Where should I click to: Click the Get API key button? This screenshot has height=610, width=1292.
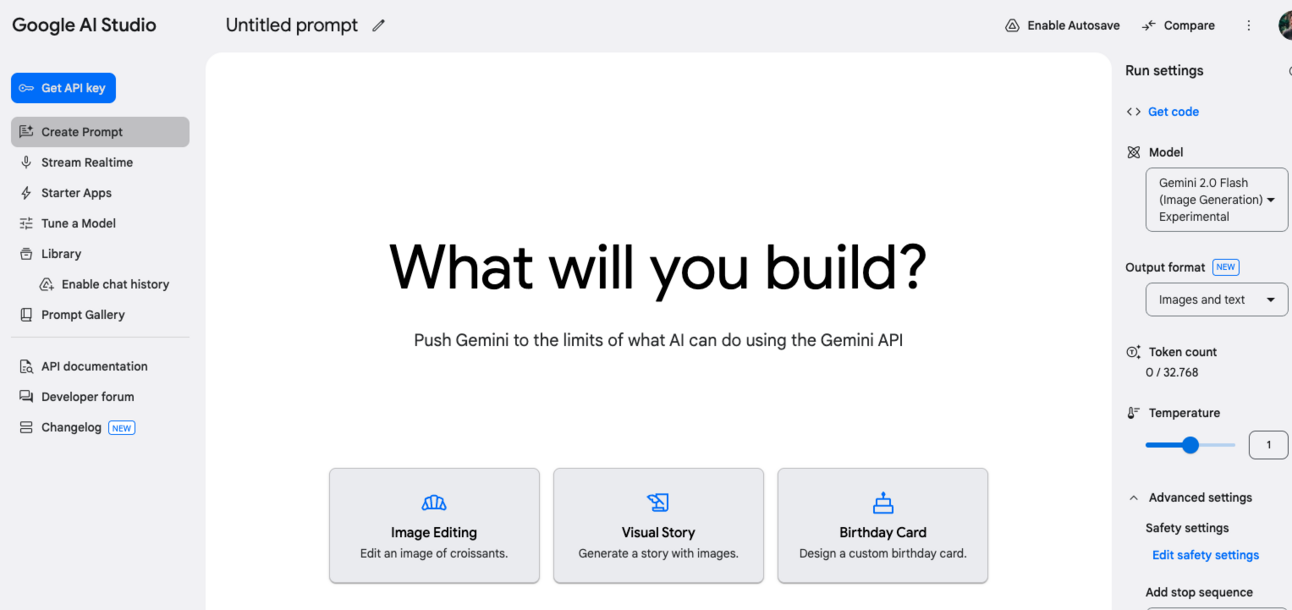coord(63,88)
